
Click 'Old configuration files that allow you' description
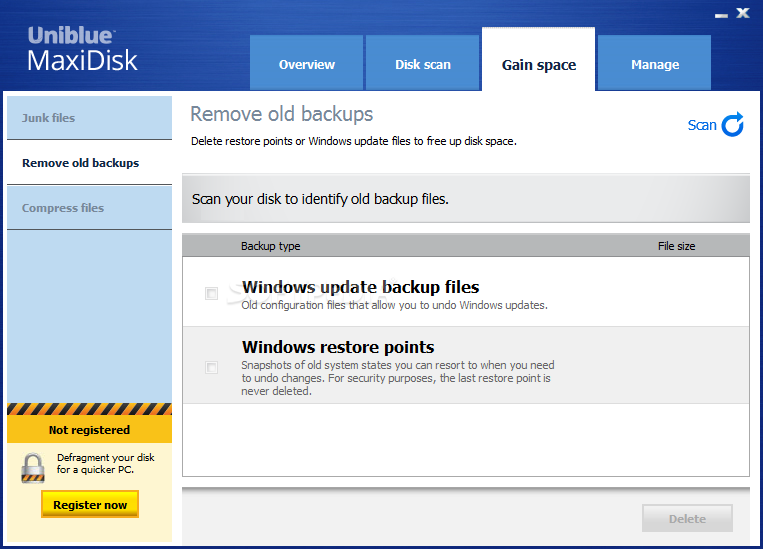395,305
